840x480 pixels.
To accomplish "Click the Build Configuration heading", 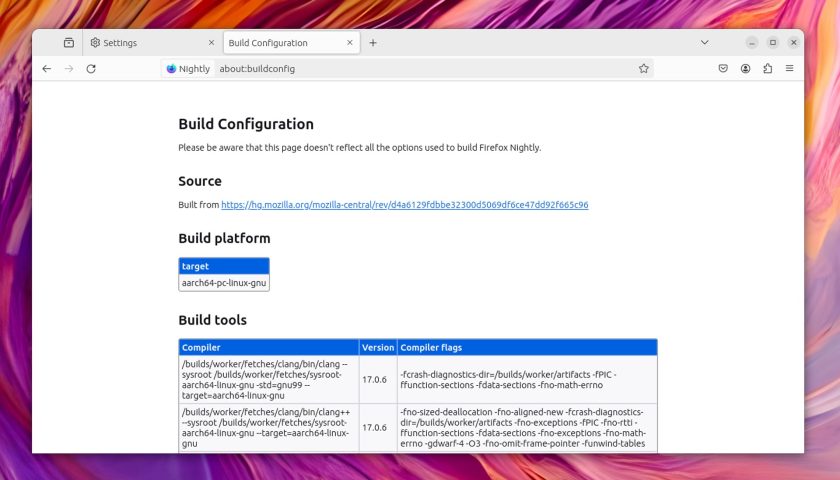I will pos(246,124).
